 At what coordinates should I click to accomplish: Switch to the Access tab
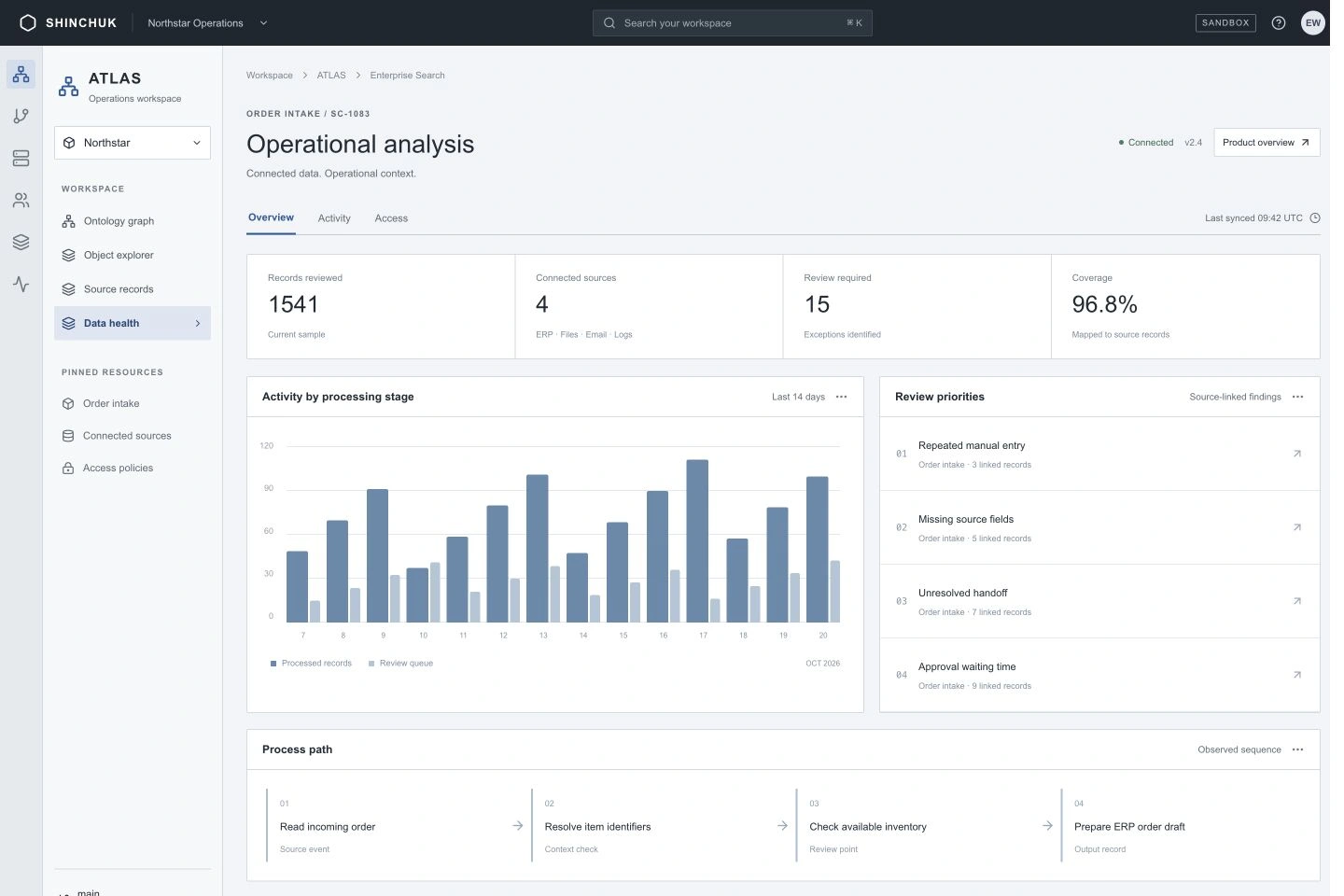click(x=391, y=218)
